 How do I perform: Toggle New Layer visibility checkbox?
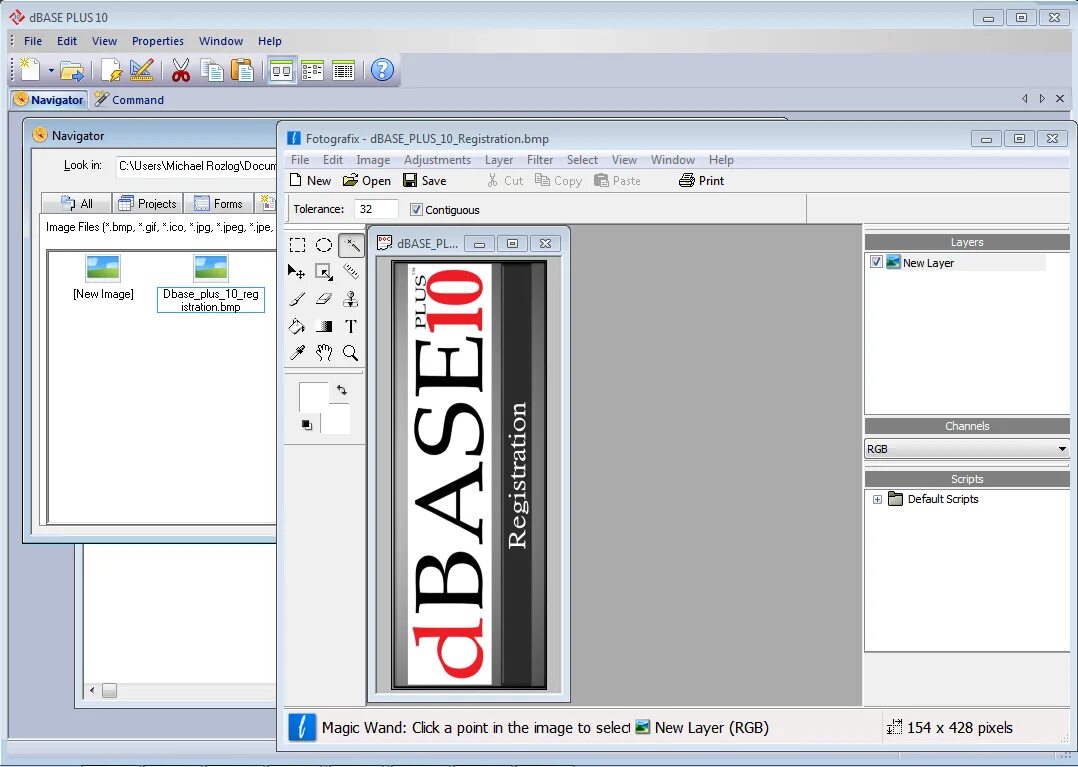(876, 262)
